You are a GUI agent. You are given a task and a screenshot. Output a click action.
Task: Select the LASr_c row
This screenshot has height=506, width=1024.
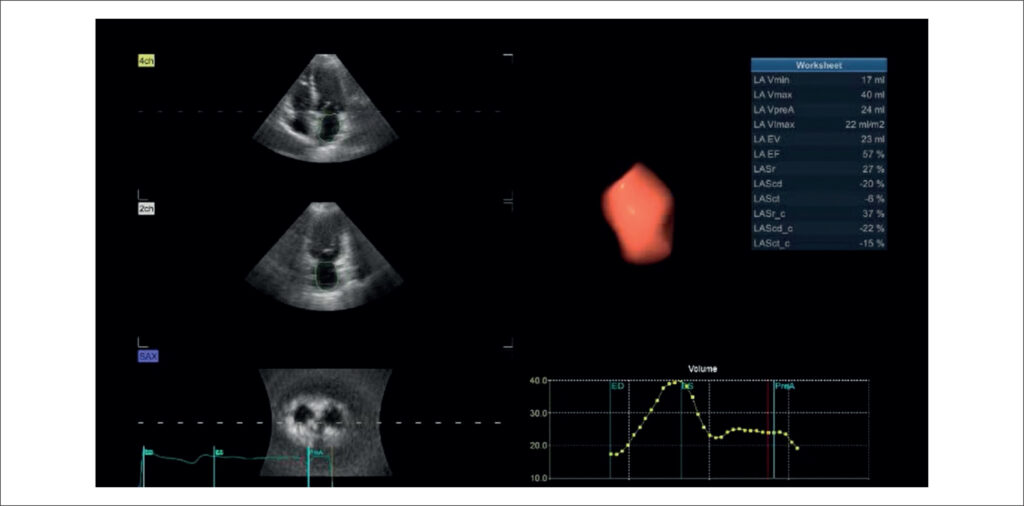(819, 213)
